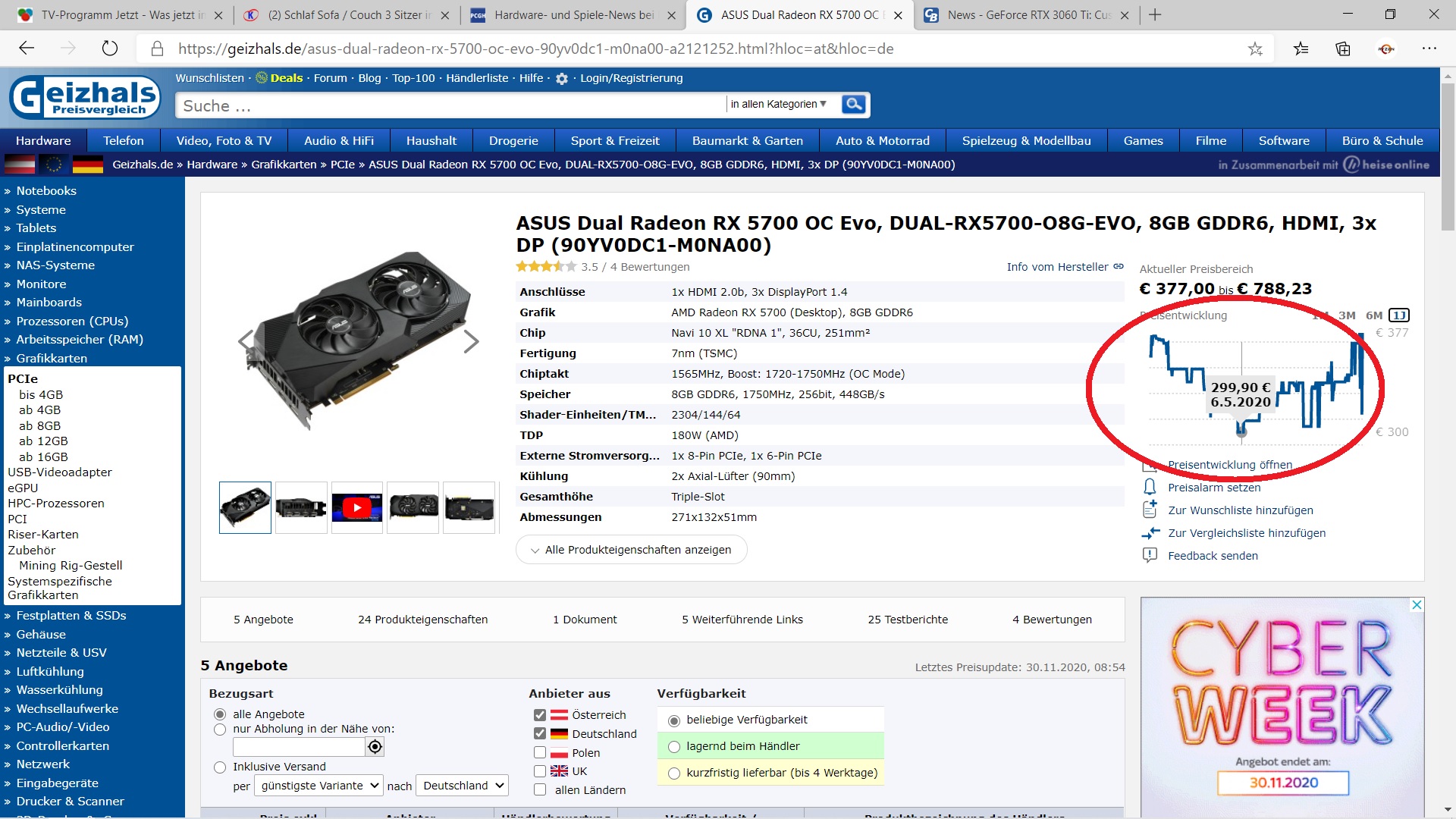Open the Deutschland shipping country dropdown
The height and width of the screenshot is (819, 1456).
click(x=463, y=786)
